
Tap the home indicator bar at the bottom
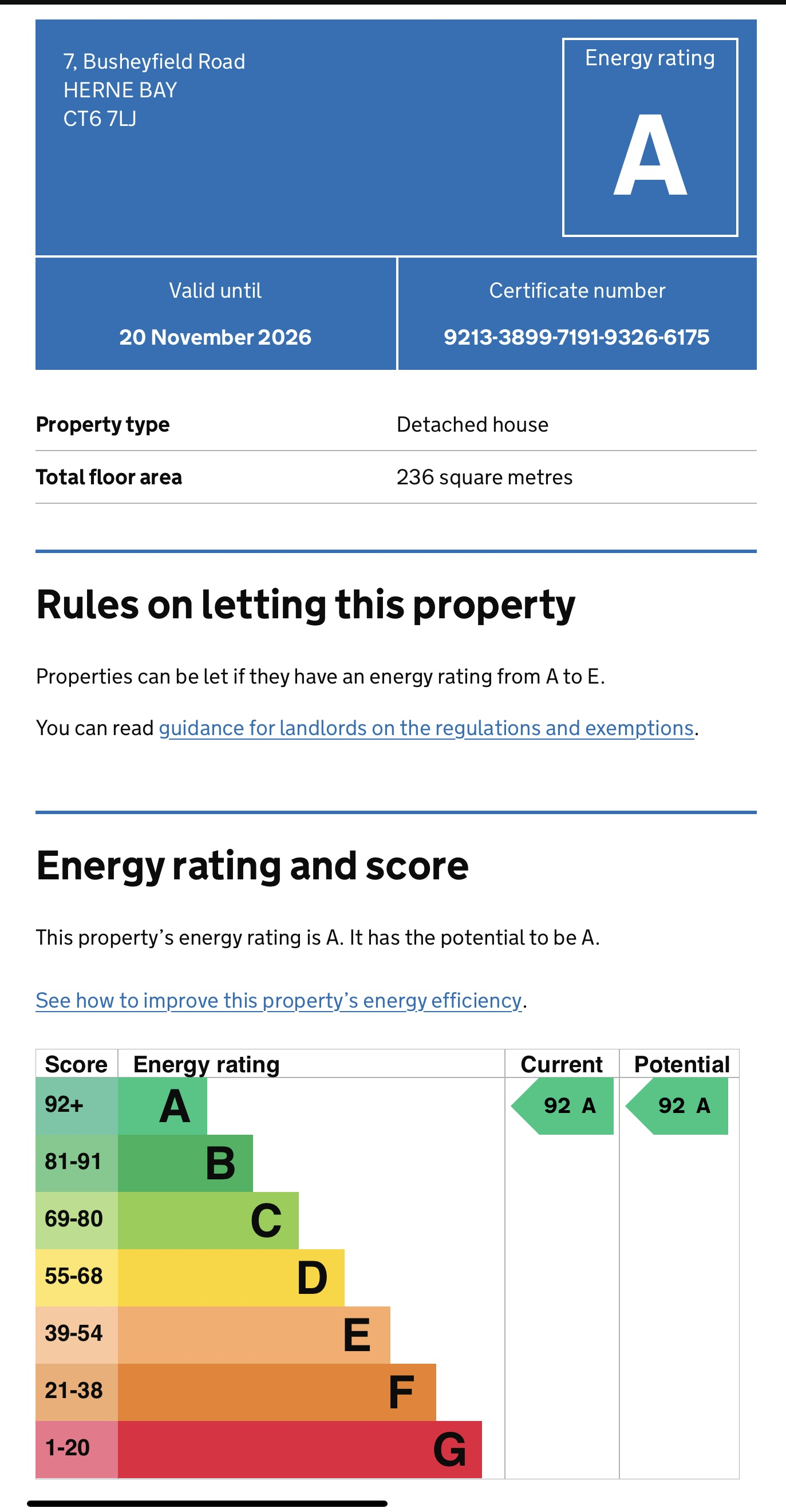207,1503
